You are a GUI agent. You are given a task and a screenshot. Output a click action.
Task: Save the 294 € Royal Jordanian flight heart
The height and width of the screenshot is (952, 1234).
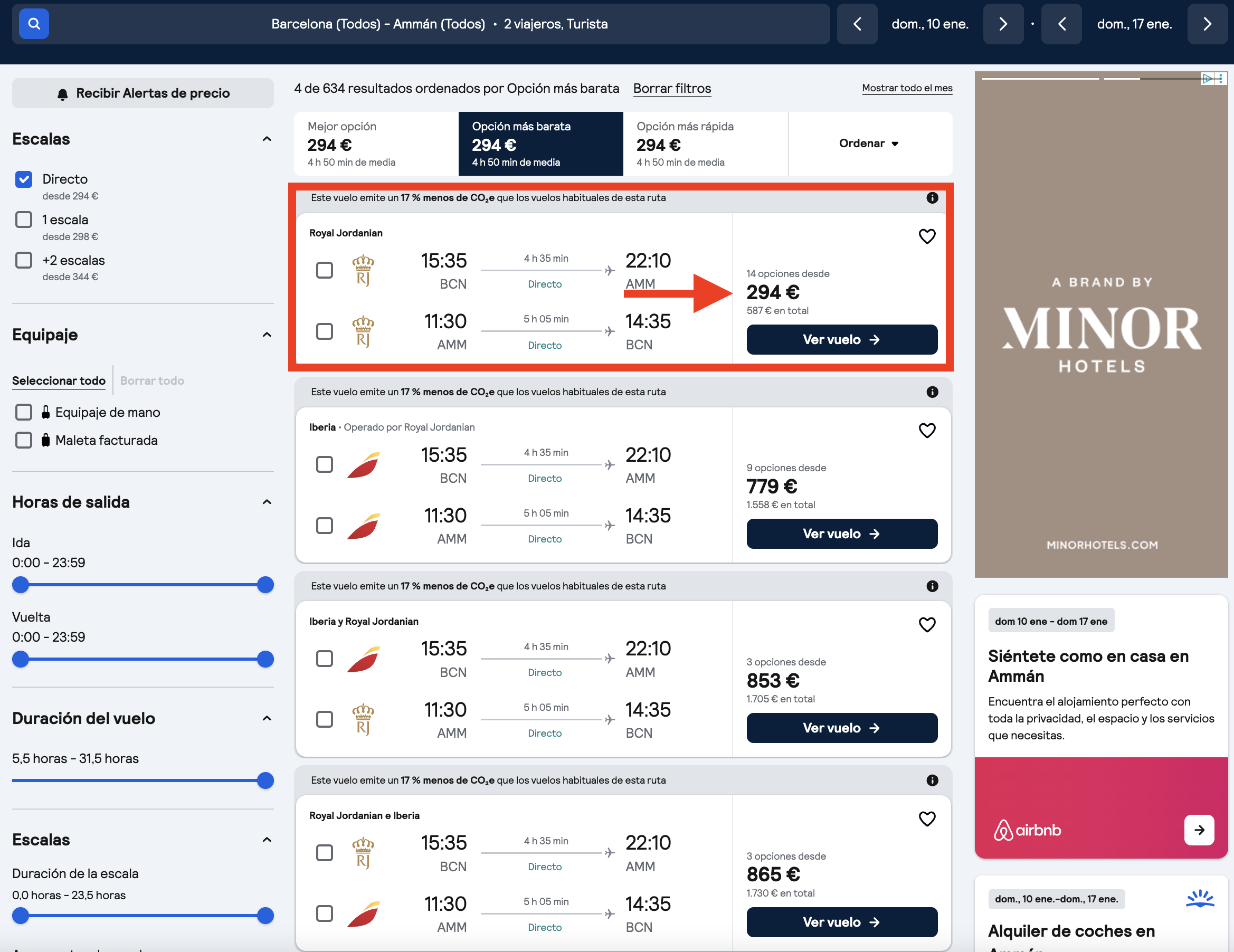(927, 236)
